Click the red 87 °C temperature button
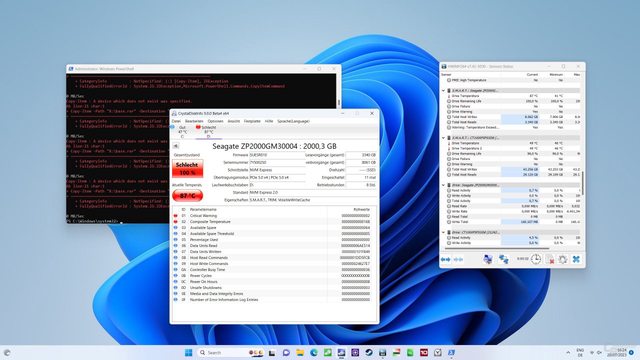This screenshot has height=360, width=640. 187,196
